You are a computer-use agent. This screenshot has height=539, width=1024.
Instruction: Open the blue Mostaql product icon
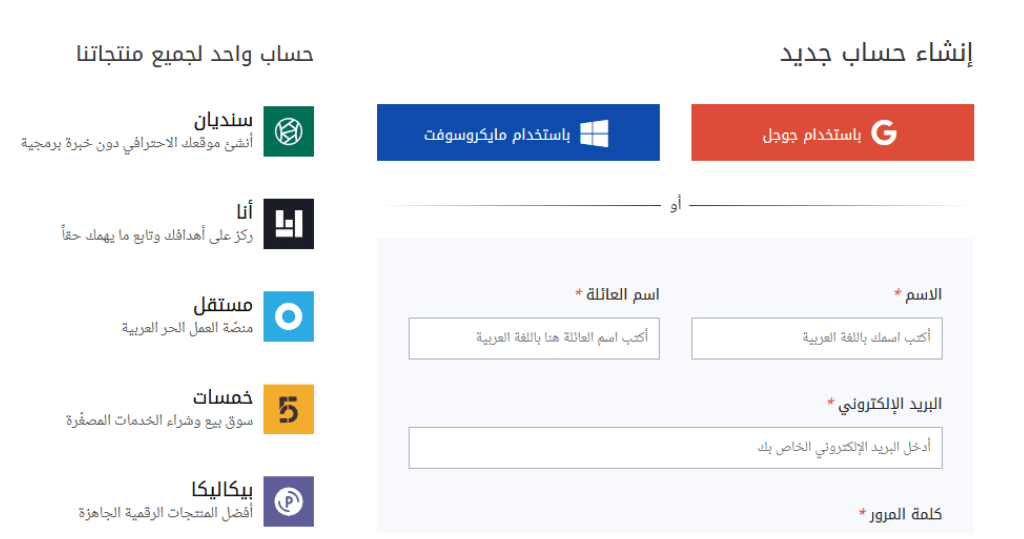(x=289, y=317)
